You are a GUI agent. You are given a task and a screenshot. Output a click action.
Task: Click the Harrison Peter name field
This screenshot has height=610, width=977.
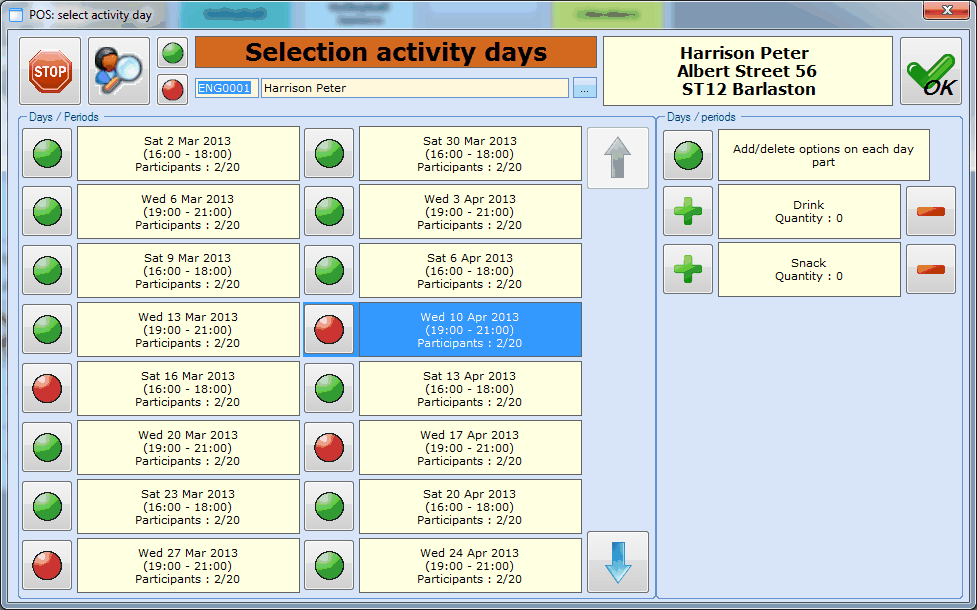coord(414,89)
